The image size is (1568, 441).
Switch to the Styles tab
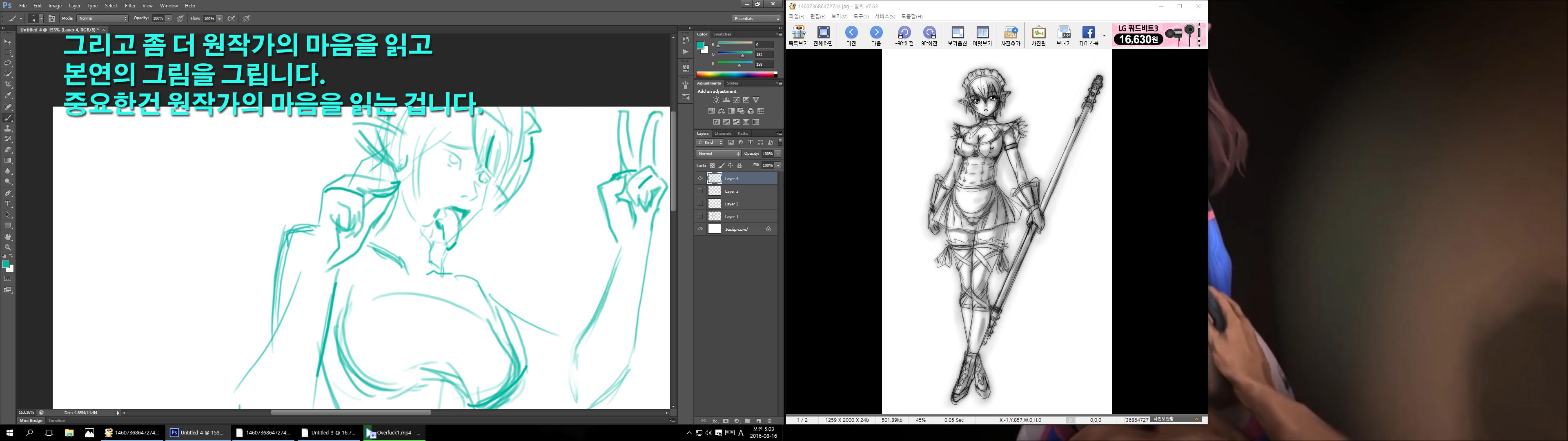pos(732,83)
